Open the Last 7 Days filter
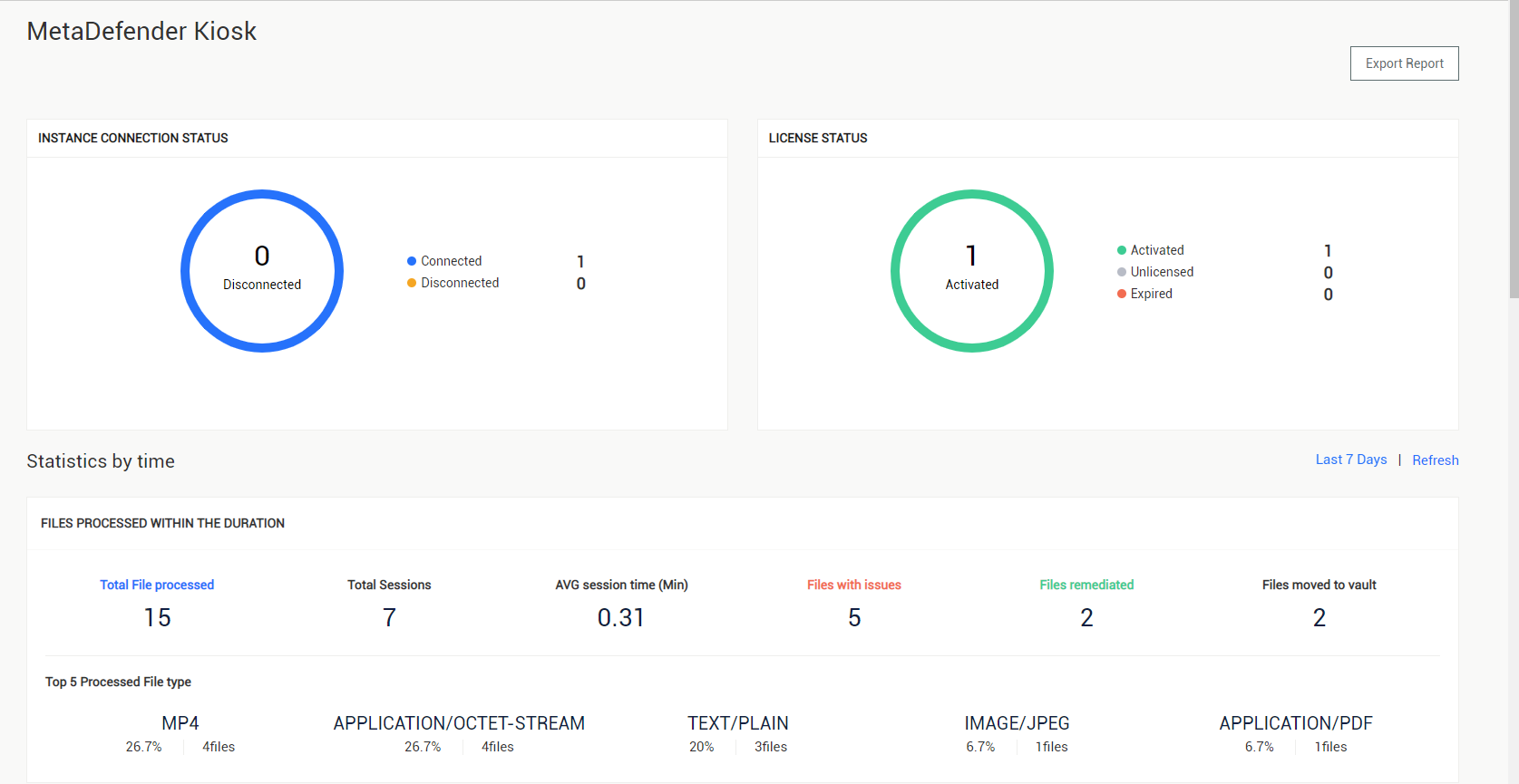1519x784 pixels. point(1351,460)
